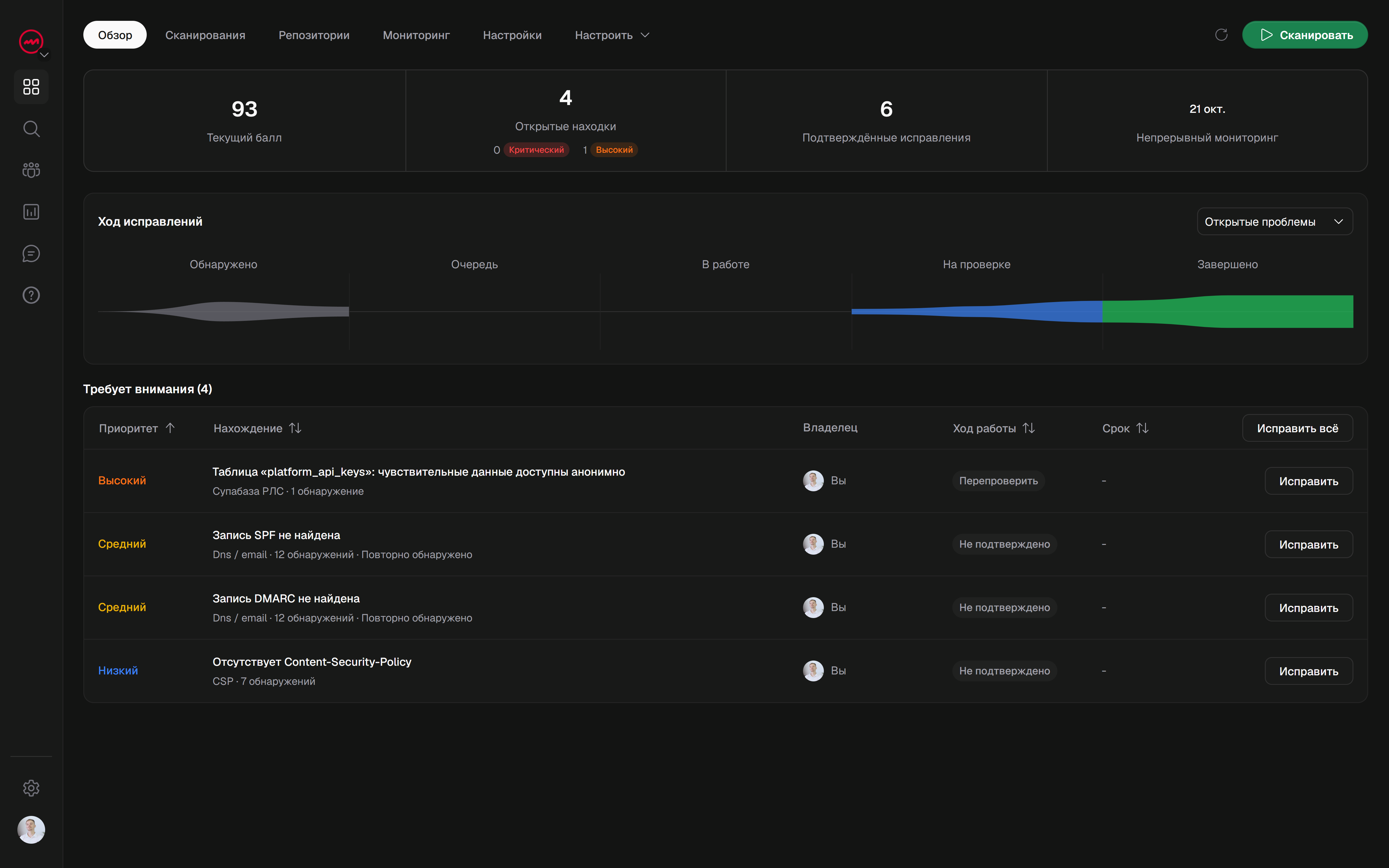
Task: Click the red app logo in the sidebar
Action: coord(31,41)
